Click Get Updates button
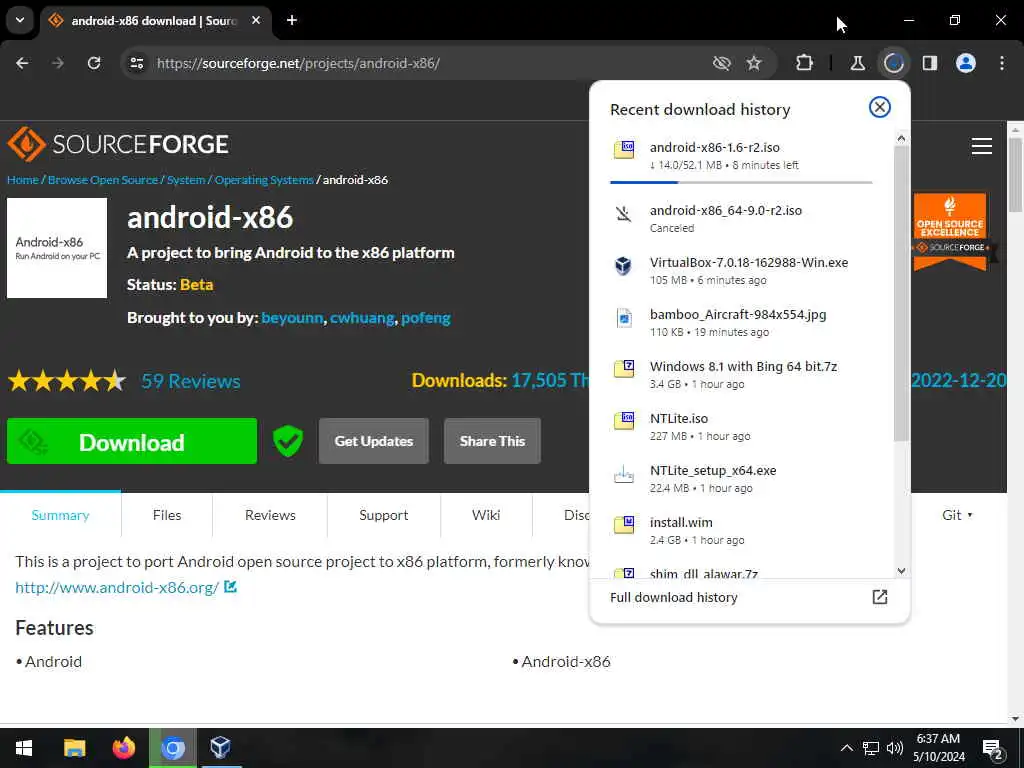This screenshot has width=1024, height=768. pos(374,441)
